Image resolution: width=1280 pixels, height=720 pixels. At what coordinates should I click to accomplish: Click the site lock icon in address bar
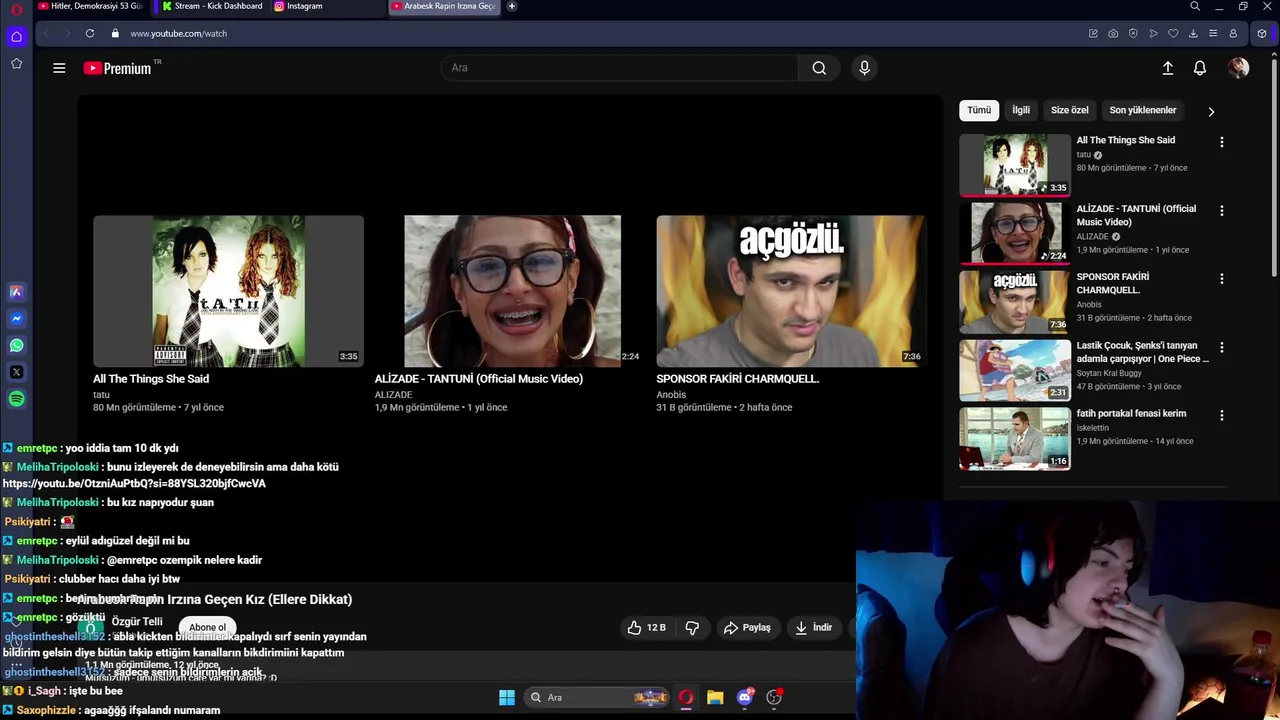point(115,33)
